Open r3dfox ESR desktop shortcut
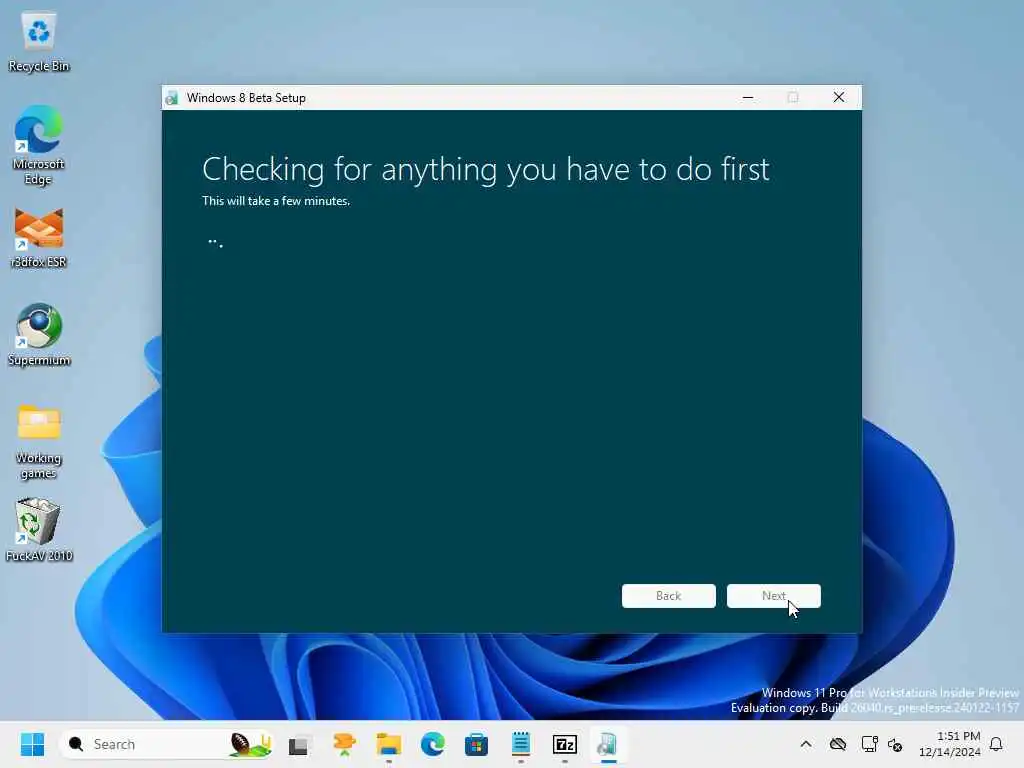The image size is (1024, 768). pos(39,238)
